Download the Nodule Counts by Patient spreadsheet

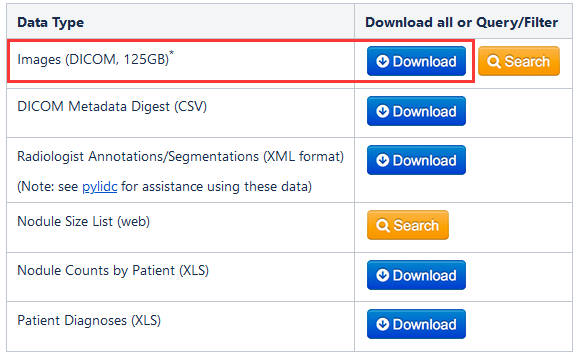pyautogui.click(x=416, y=275)
